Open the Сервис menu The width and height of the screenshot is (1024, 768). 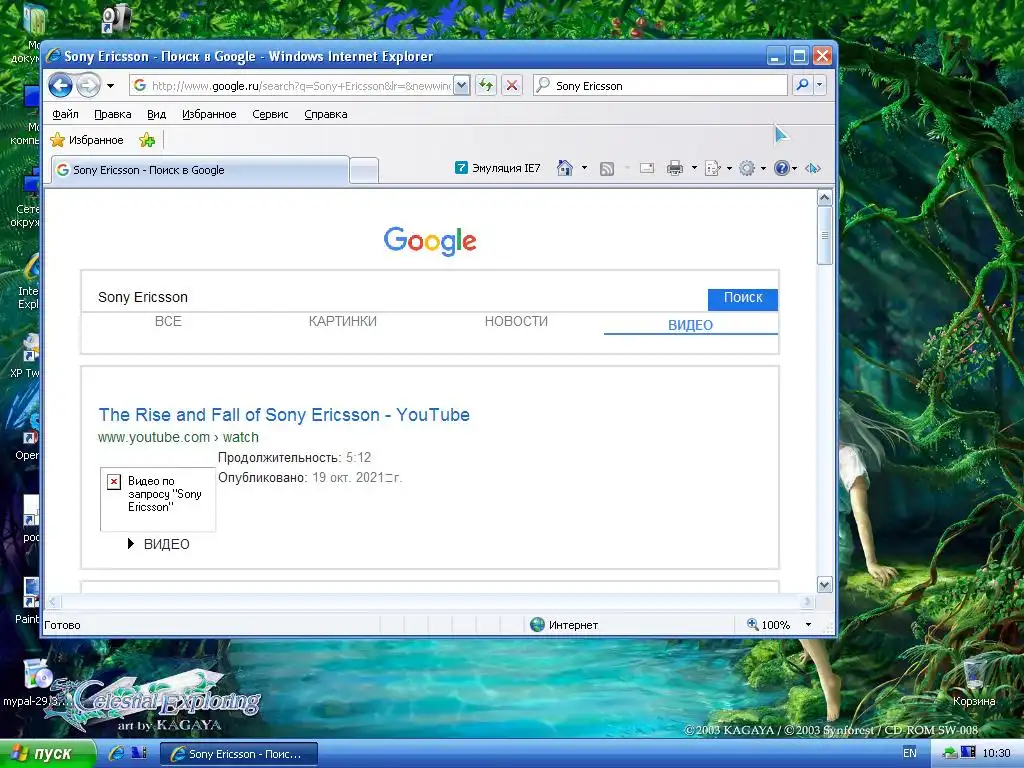tap(270, 114)
